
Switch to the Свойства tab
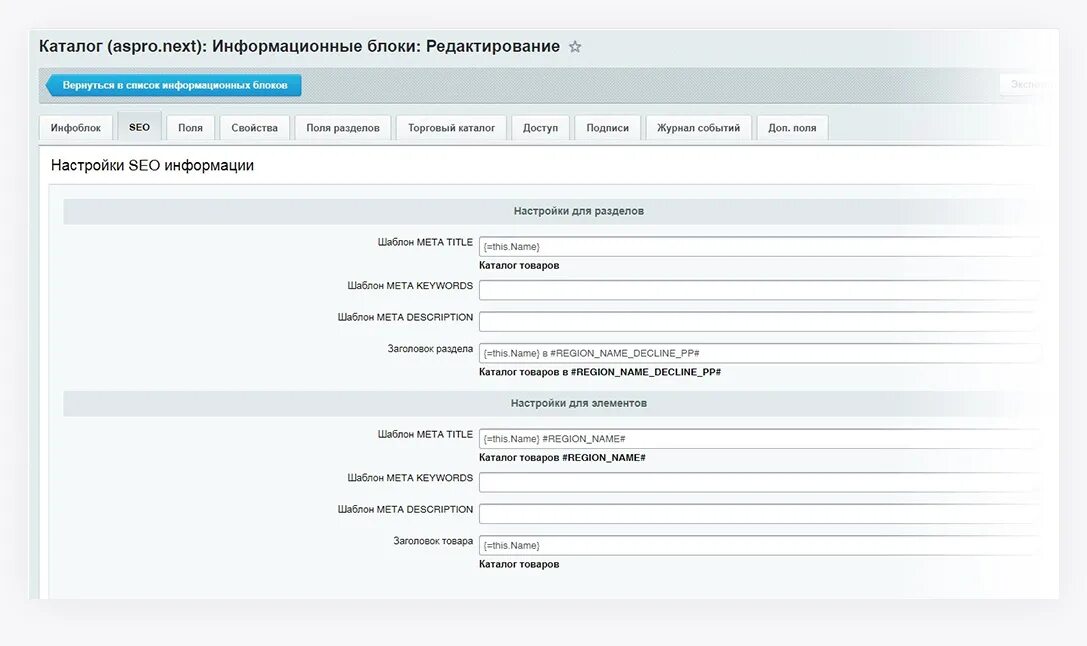click(x=254, y=127)
